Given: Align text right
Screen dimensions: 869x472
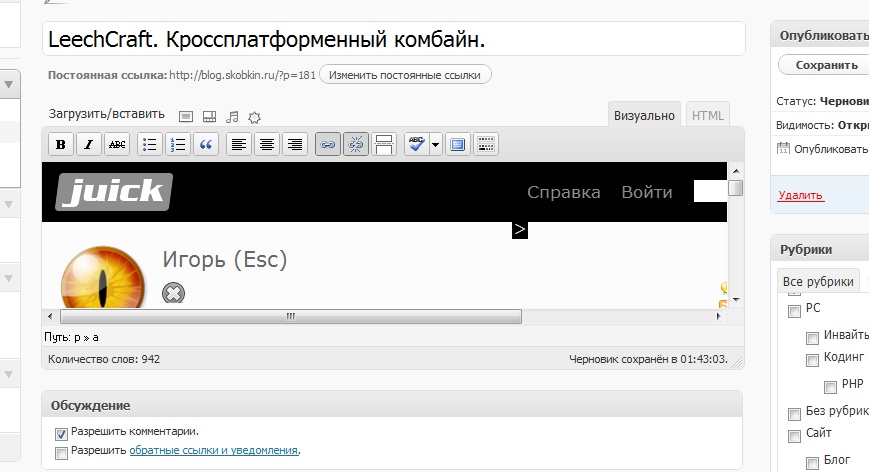Looking at the screenshot, I should (295, 145).
